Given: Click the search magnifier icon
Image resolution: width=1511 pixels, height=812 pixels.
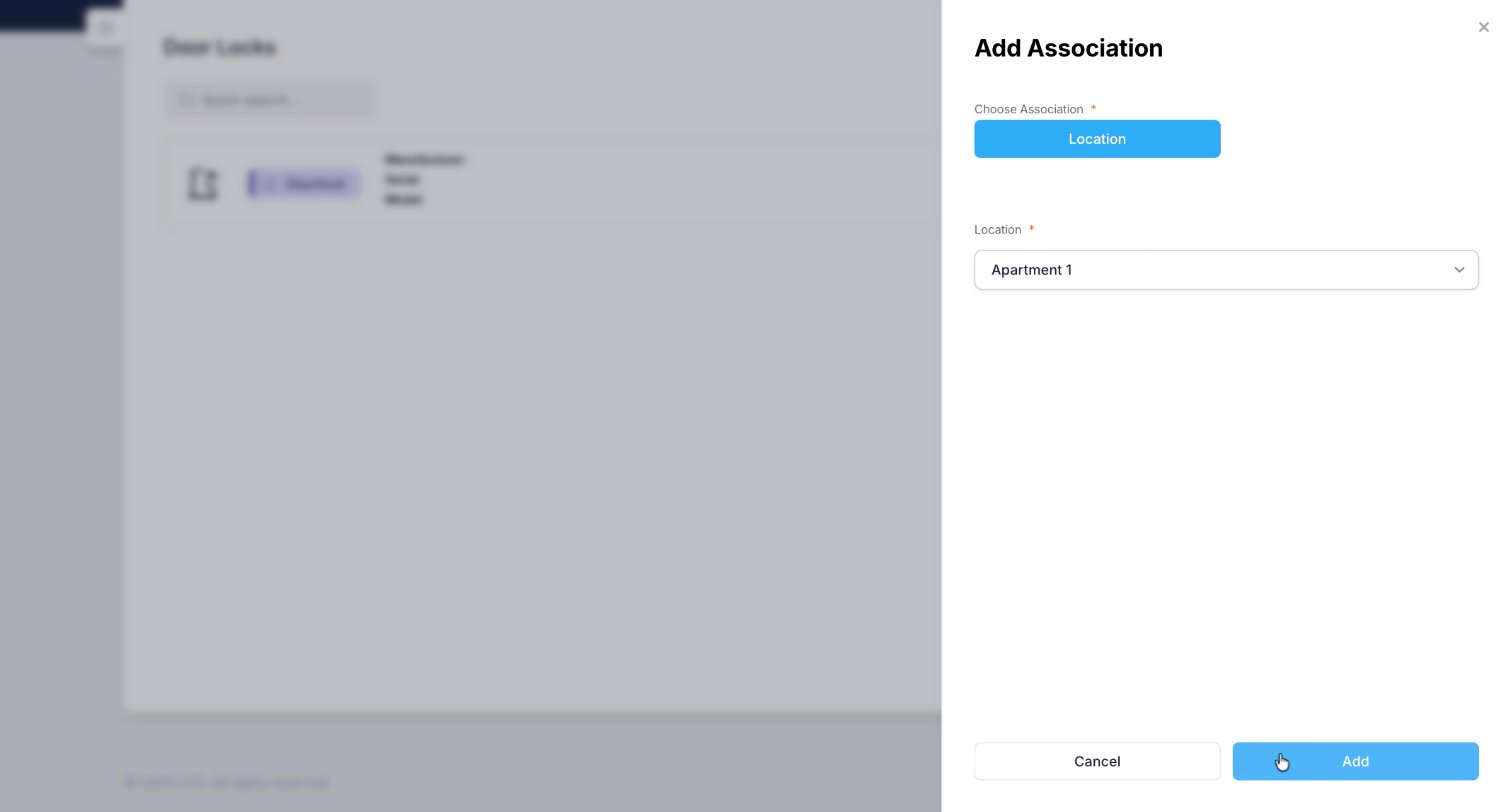Looking at the screenshot, I should (186, 100).
